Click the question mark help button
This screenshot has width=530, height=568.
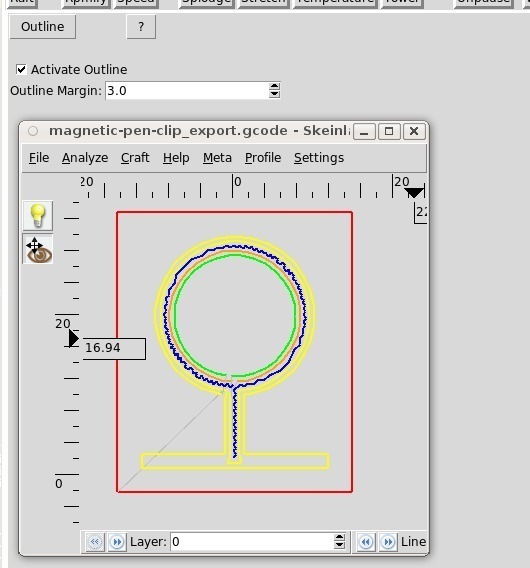point(141,27)
